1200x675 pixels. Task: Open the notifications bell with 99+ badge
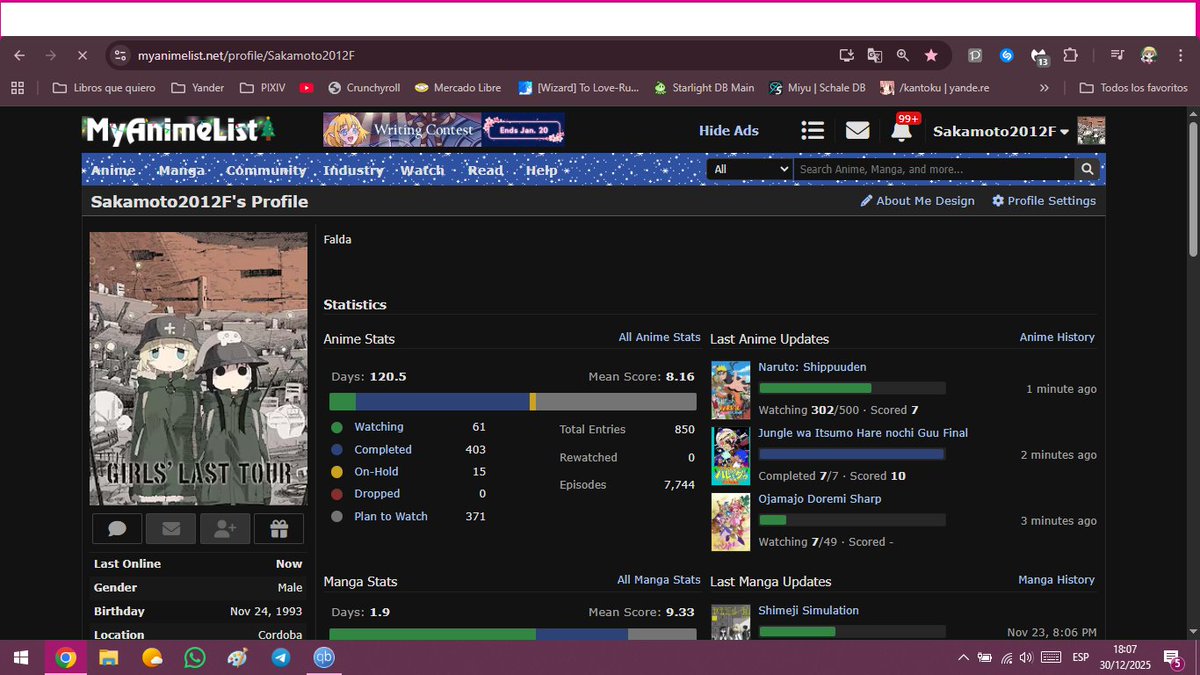pos(901,130)
